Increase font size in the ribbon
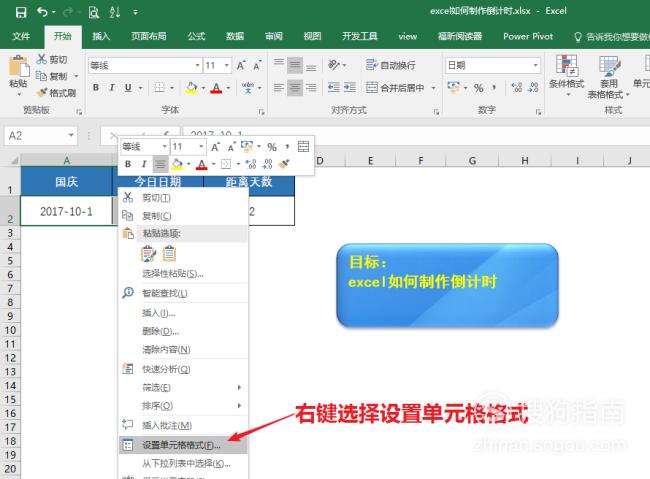Image resolution: width=650 pixels, height=479 pixels. [240, 65]
